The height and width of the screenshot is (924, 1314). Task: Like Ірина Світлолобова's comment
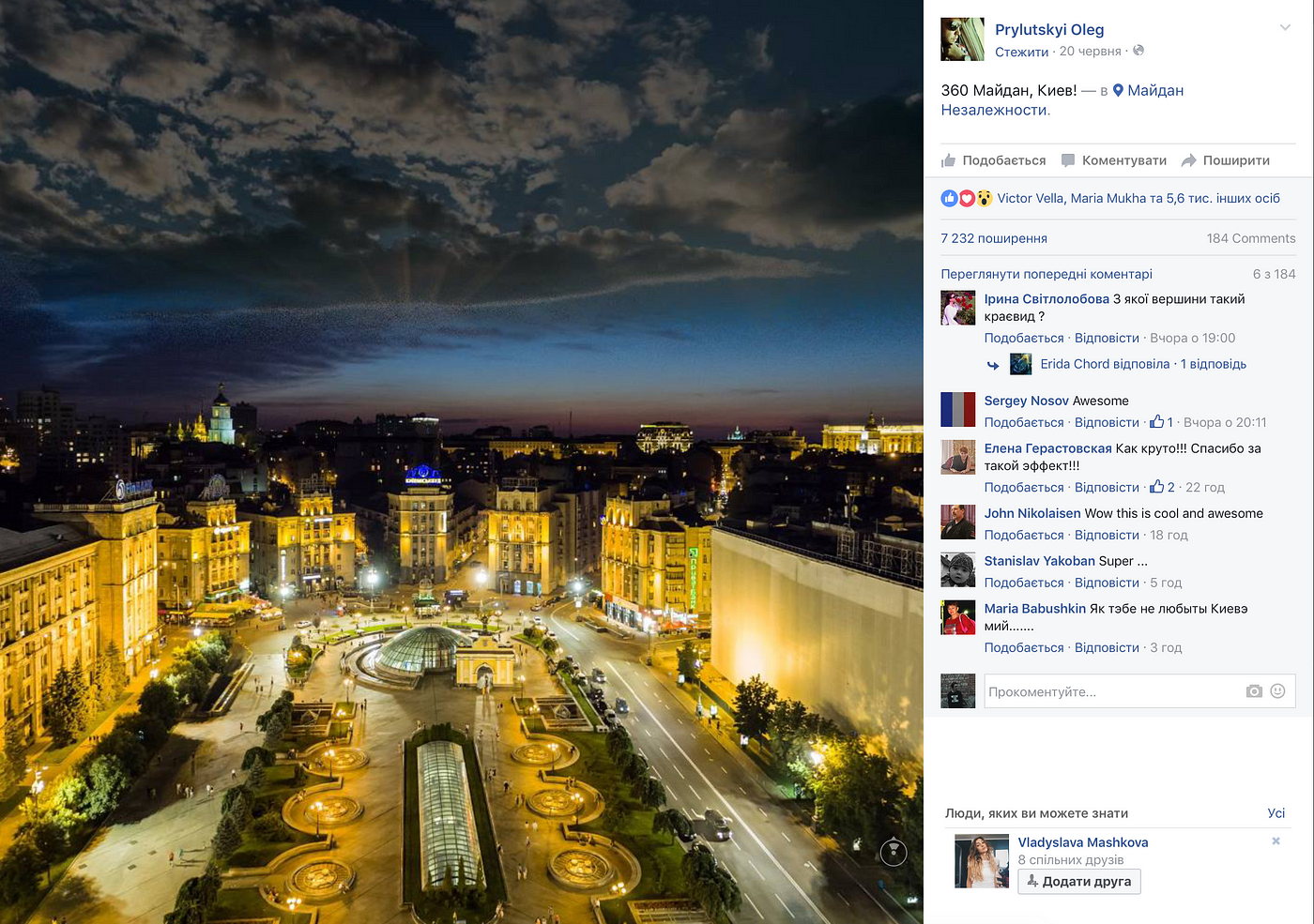click(1024, 338)
